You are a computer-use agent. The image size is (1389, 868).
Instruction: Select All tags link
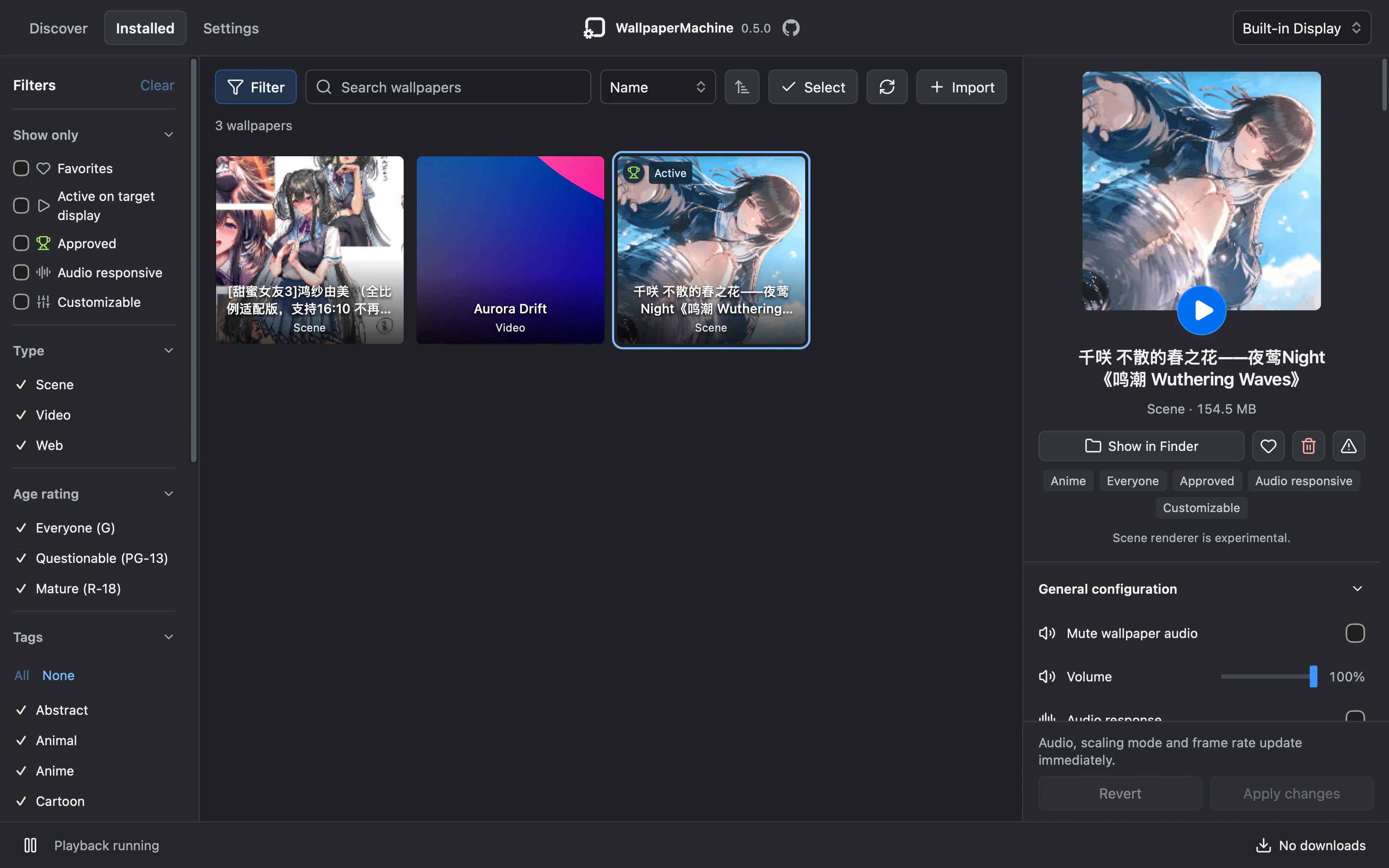click(22, 675)
